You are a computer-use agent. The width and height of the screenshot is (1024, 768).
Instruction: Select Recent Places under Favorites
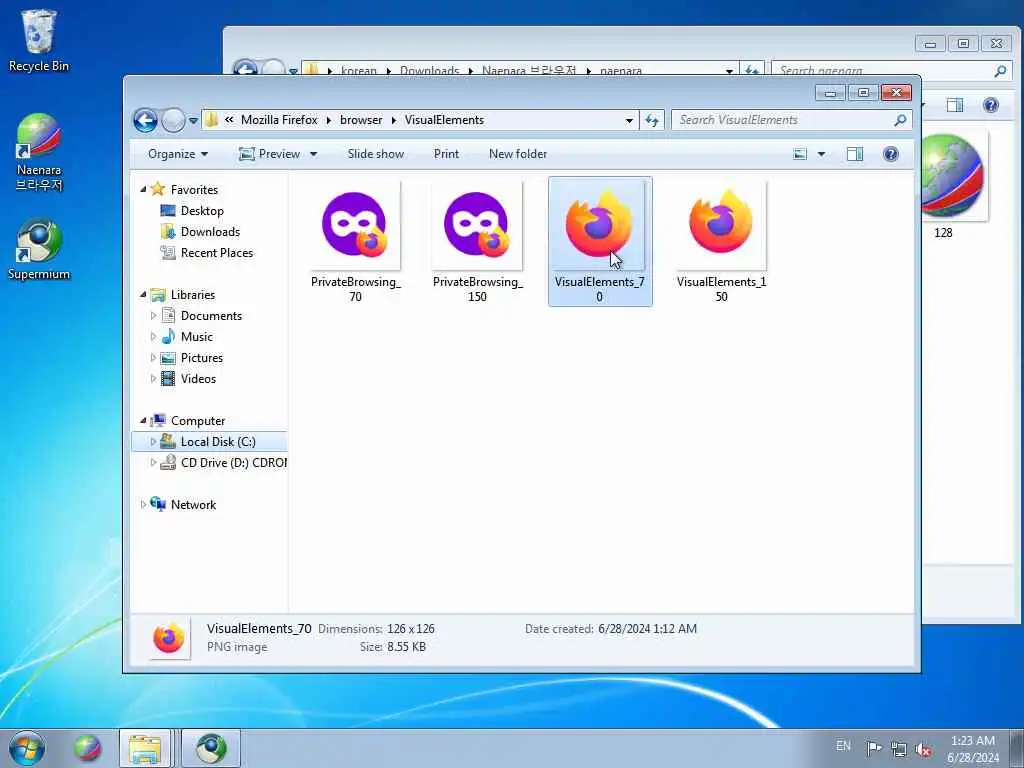[x=216, y=253]
